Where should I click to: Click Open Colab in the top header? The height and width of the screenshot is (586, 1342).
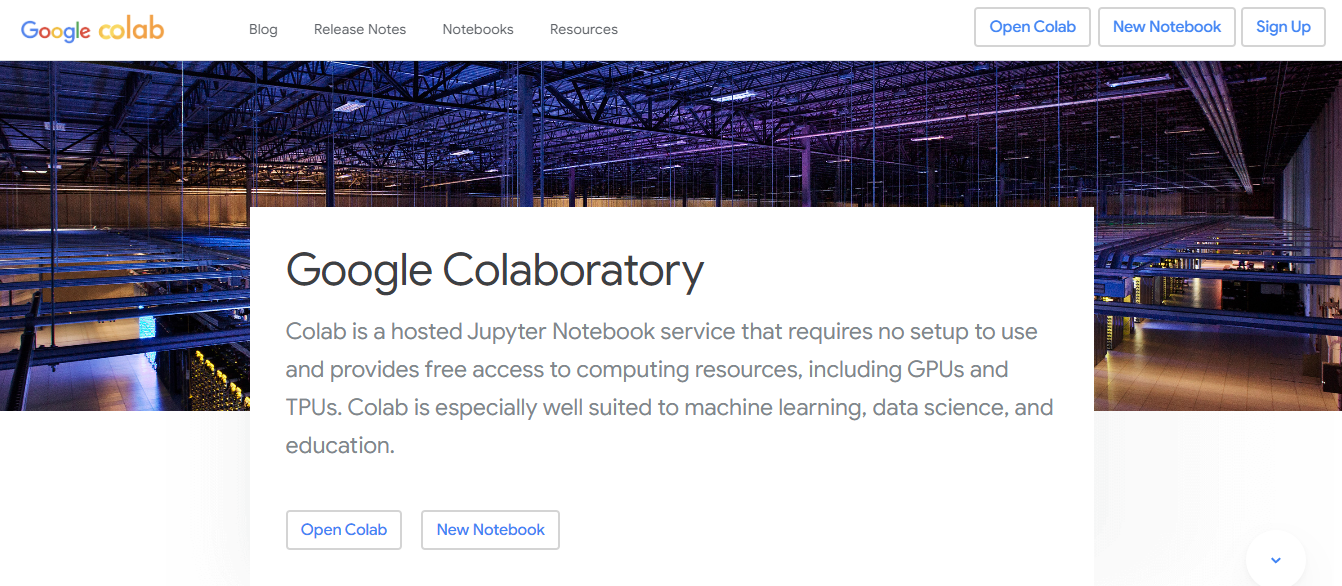pyautogui.click(x=1033, y=27)
